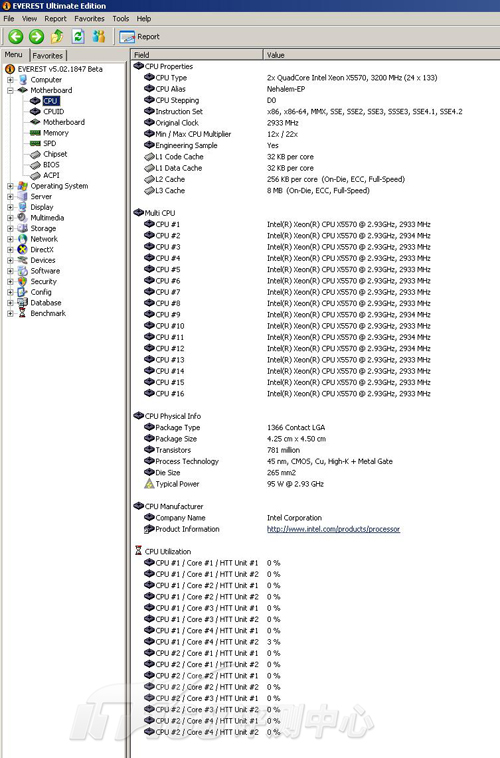Expand the Multimedia tree node
The image size is (500, 758).
point(10,218)
